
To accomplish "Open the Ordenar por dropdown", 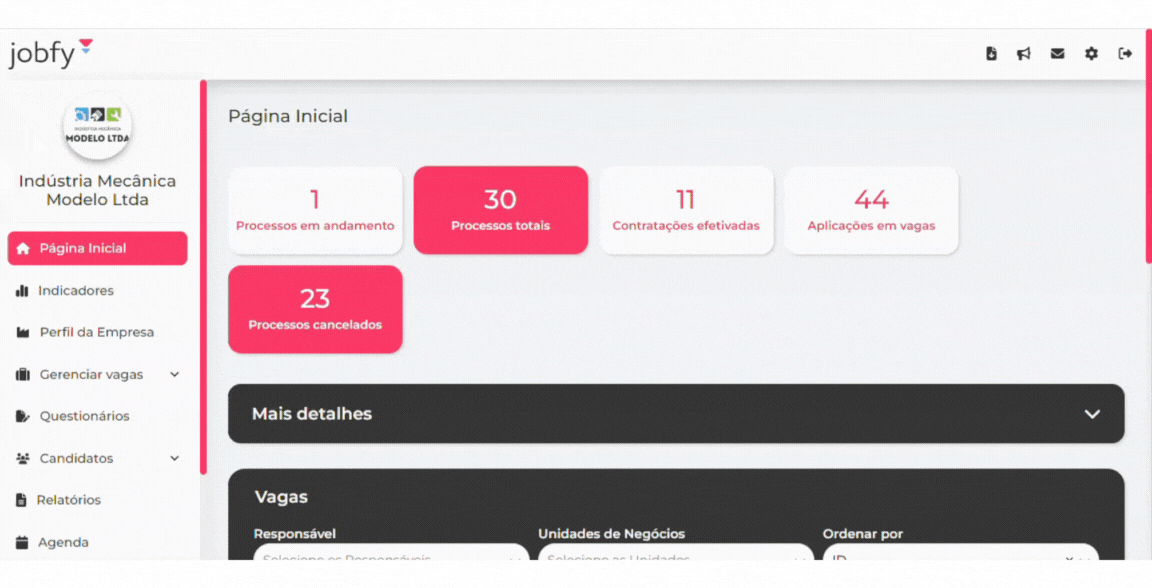I will tap(960, 554).
